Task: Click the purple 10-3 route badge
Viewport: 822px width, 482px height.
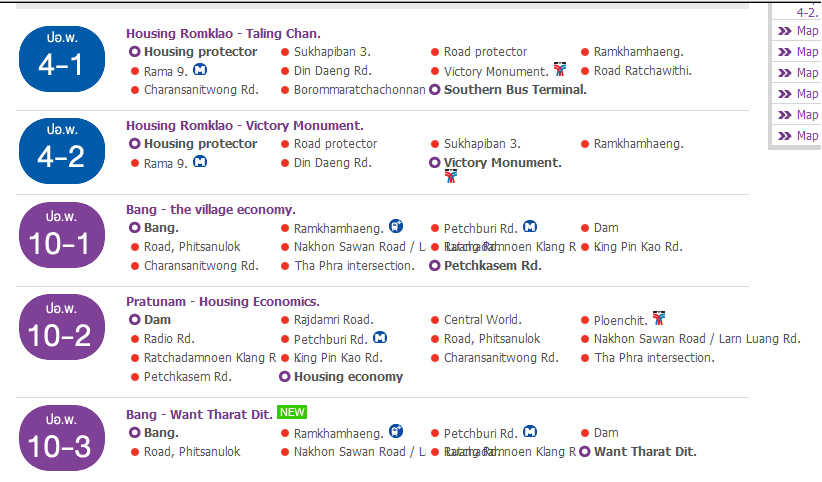Action: [62, 438]
